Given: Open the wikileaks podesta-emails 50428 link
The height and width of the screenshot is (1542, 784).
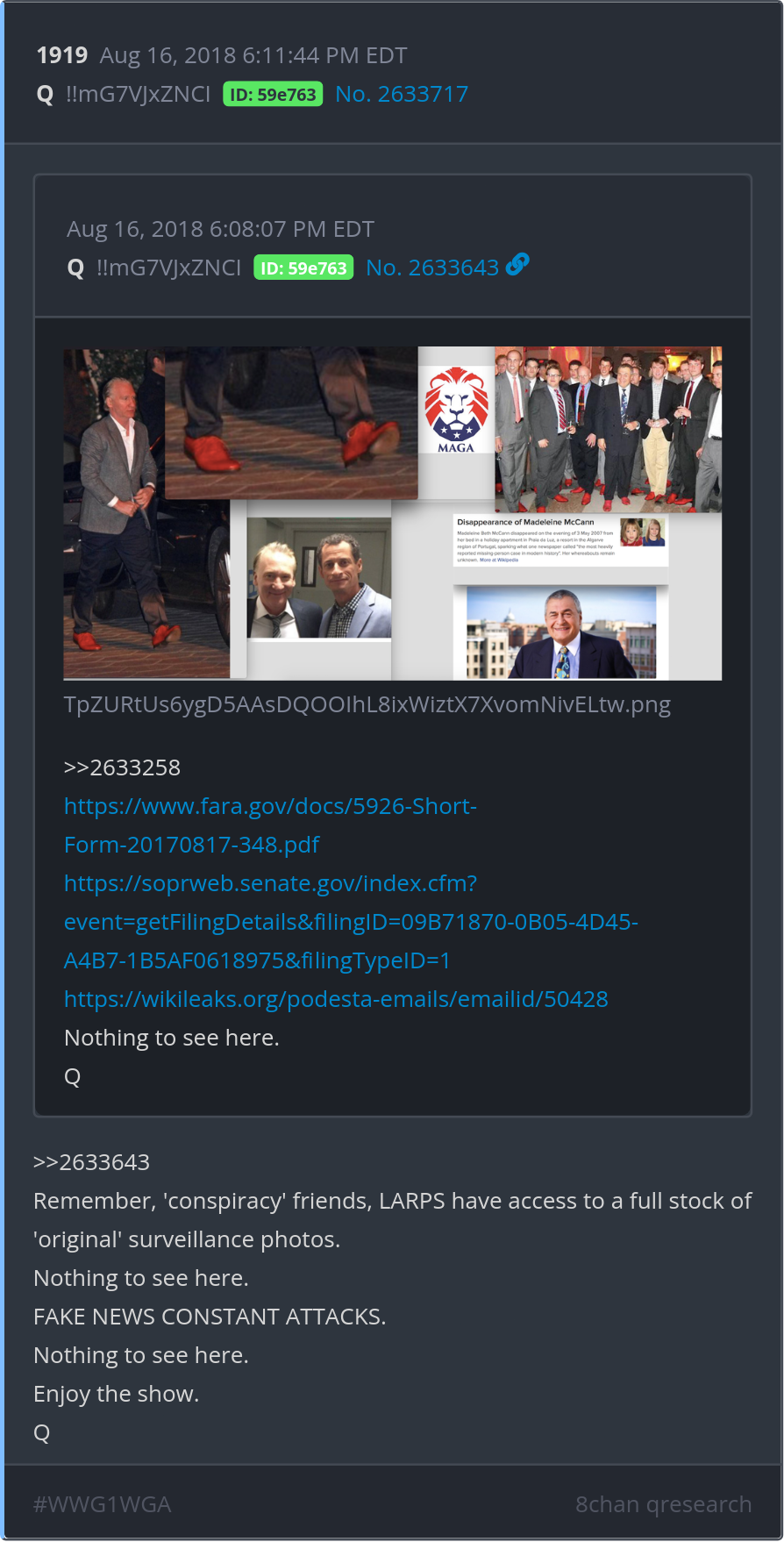Looking at the screenshot, I should coord(336,999).
